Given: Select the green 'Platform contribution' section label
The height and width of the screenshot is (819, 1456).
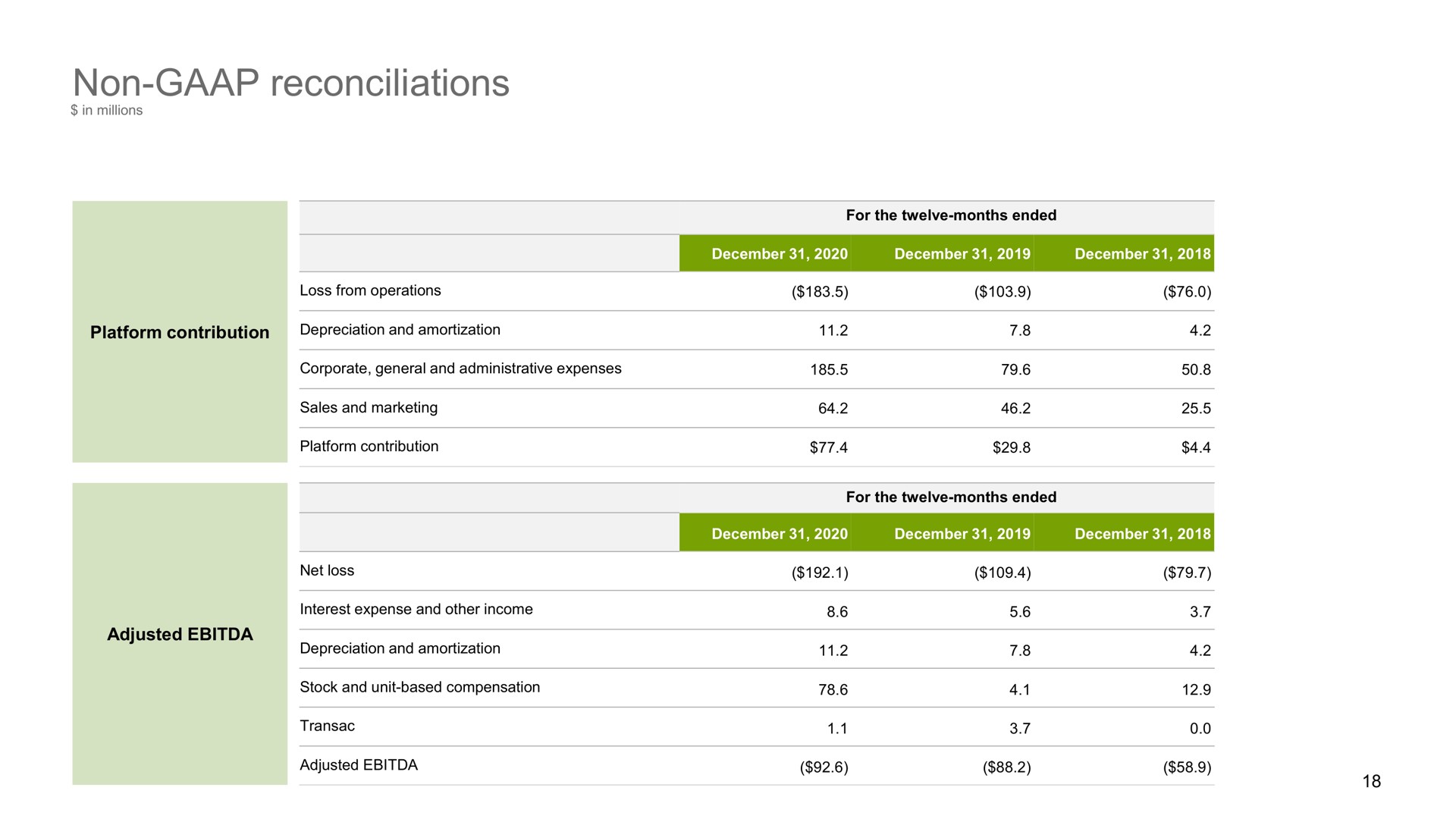Looking at the screenshot, I should (180, 332).
